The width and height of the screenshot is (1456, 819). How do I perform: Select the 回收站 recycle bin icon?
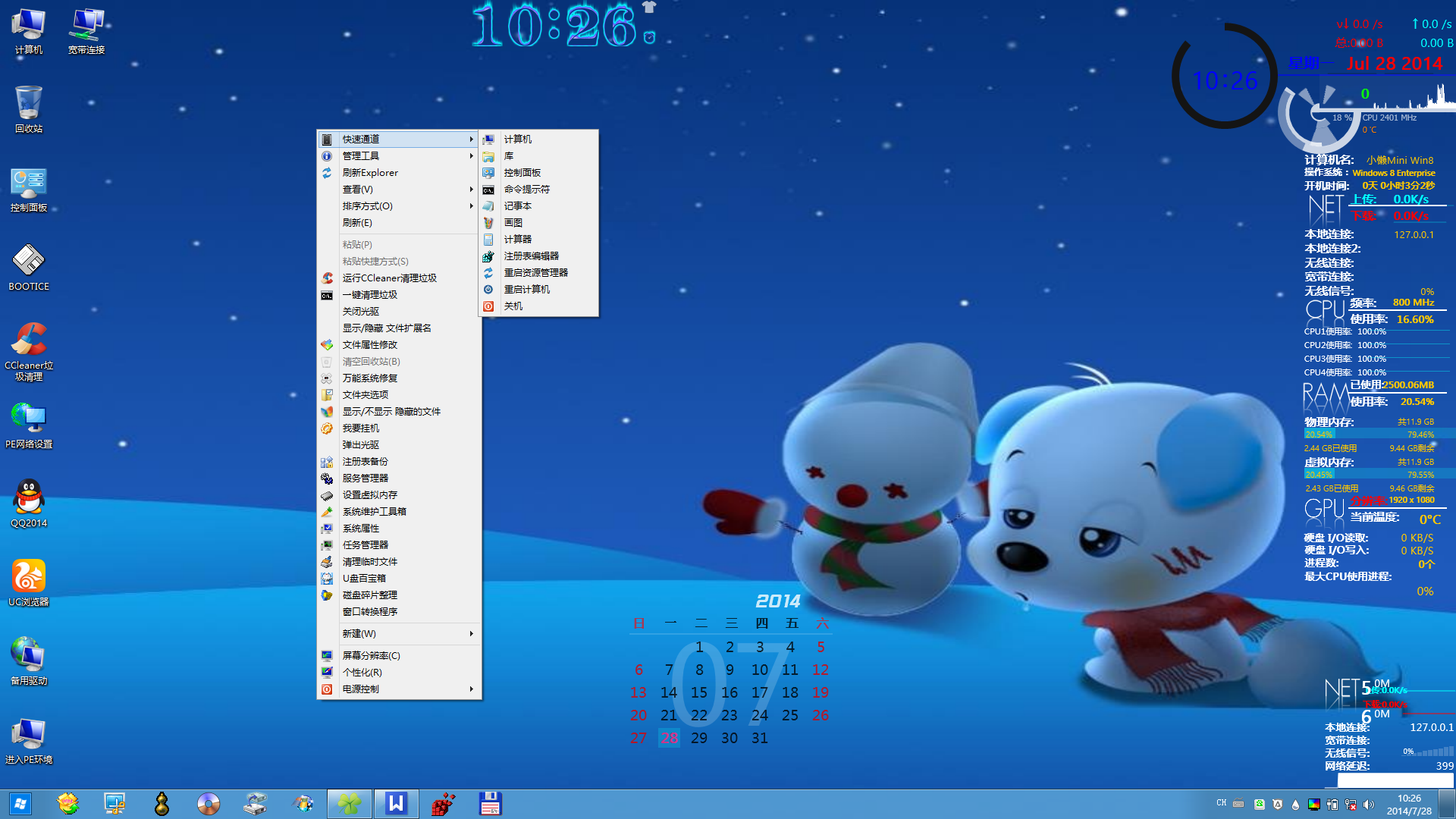(29, 110)
